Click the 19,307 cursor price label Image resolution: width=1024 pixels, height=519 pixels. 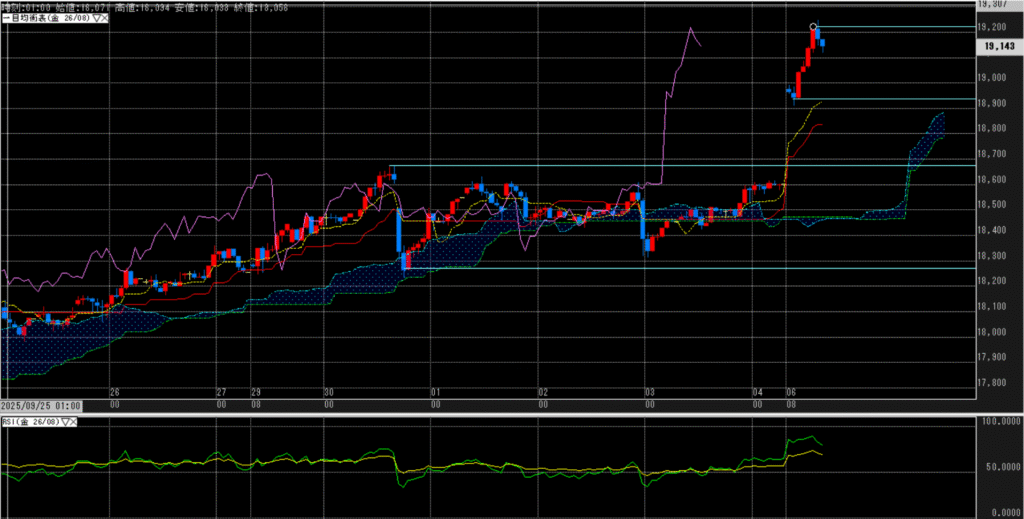coord(997,6)
